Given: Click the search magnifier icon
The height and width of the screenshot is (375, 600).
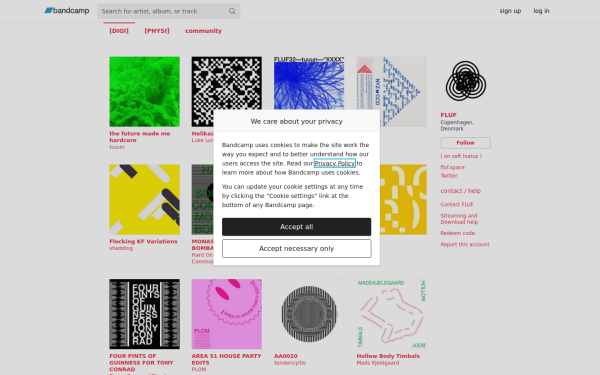Looking at the screenshot, I should (232, 11).
